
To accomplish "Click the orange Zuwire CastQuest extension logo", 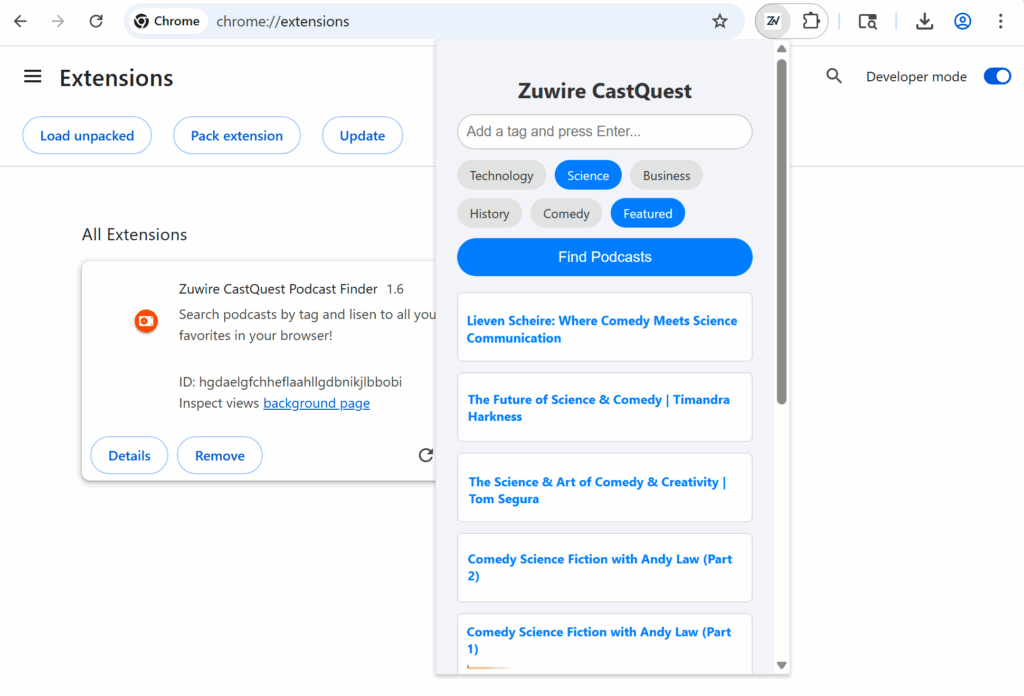I will [x=146, y=321].
